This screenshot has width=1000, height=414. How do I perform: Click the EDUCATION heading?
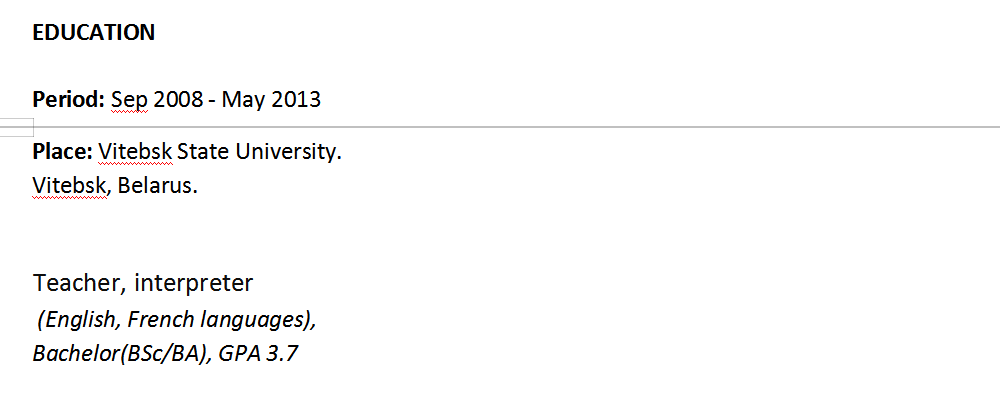click(94, 32)
